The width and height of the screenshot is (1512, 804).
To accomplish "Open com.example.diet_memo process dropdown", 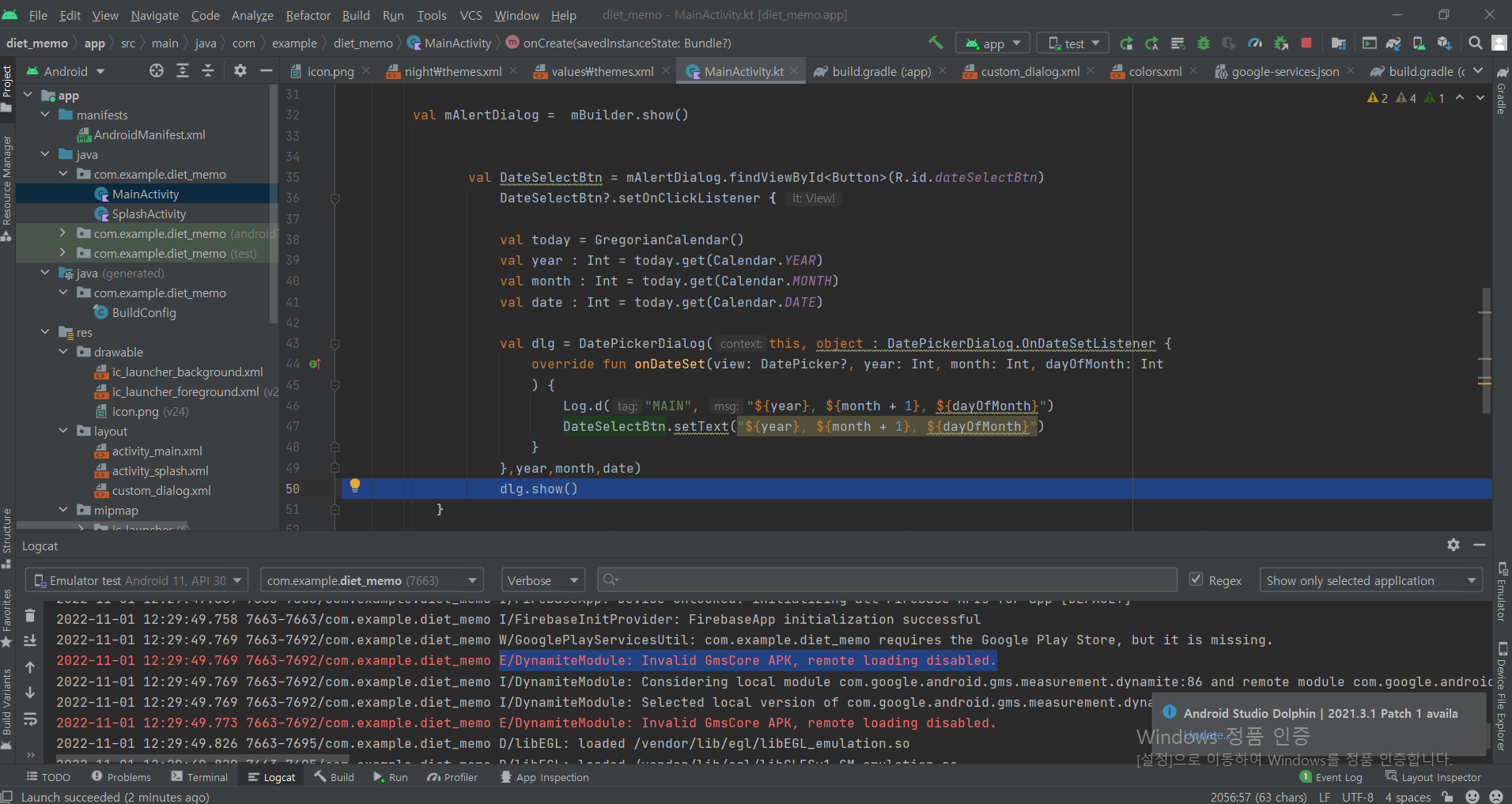I will (372, 580).
